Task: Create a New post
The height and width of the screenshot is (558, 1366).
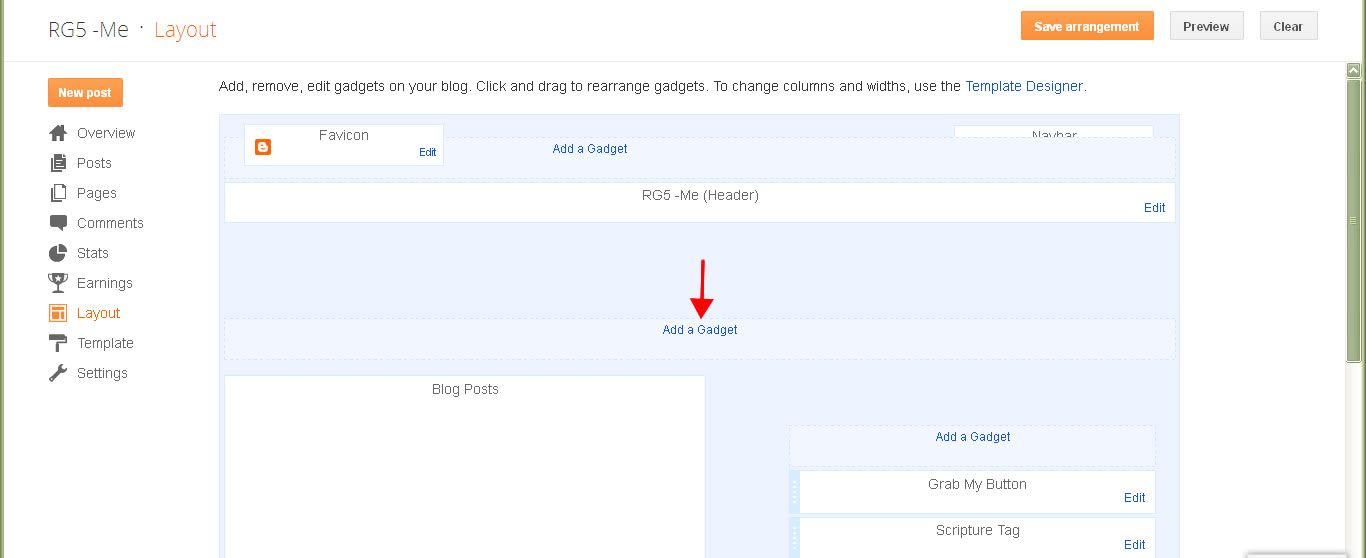Action: pos(85,92)
